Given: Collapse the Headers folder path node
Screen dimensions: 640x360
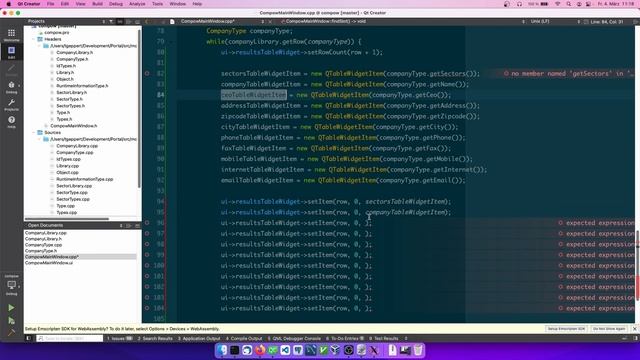Looking at the screenshot, I should (40, 46).
